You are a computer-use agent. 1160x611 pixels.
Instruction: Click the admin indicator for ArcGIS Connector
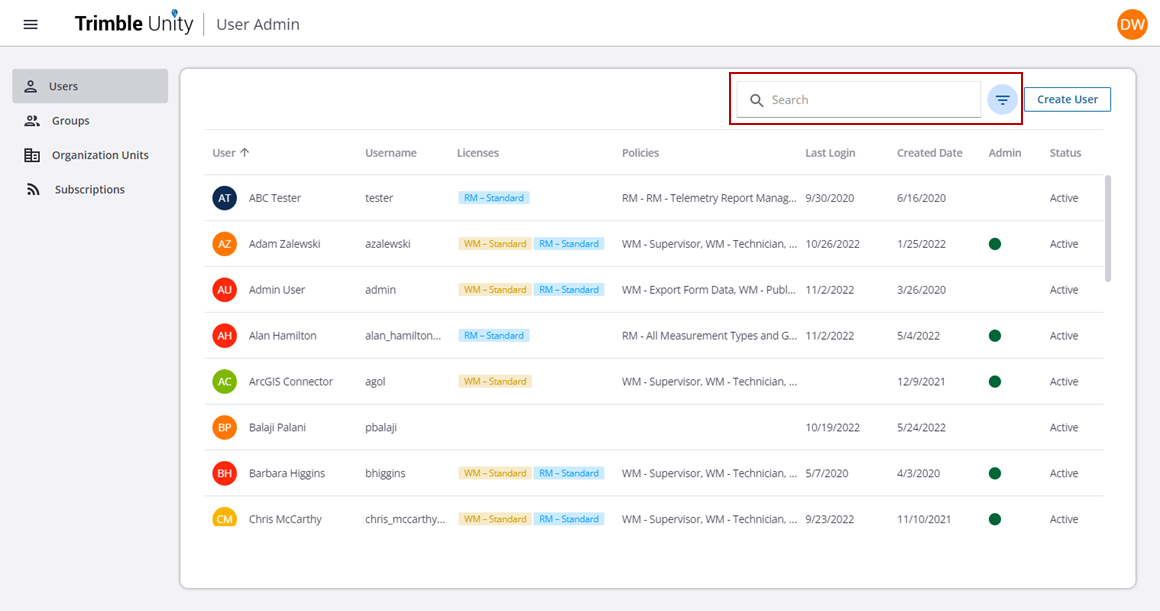point(995,382)
